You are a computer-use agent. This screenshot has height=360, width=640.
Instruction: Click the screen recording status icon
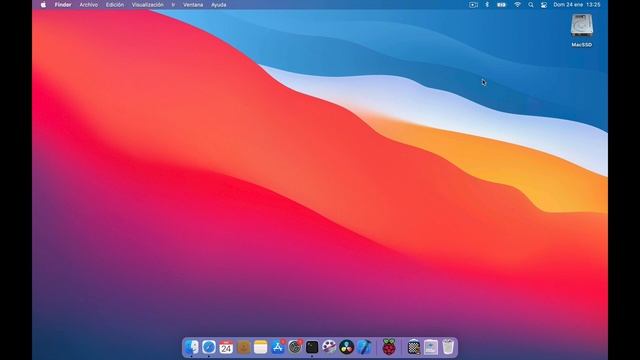coord(473,5)
